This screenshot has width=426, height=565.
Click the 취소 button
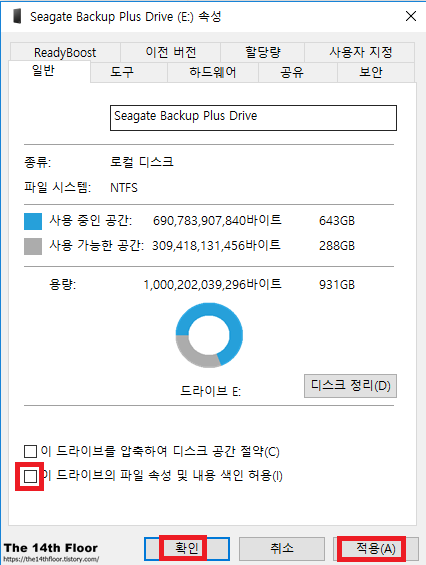282,549
